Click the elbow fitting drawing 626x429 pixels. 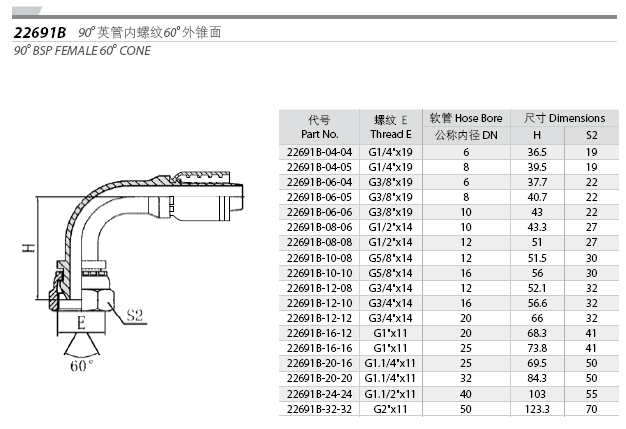(146, 243)
